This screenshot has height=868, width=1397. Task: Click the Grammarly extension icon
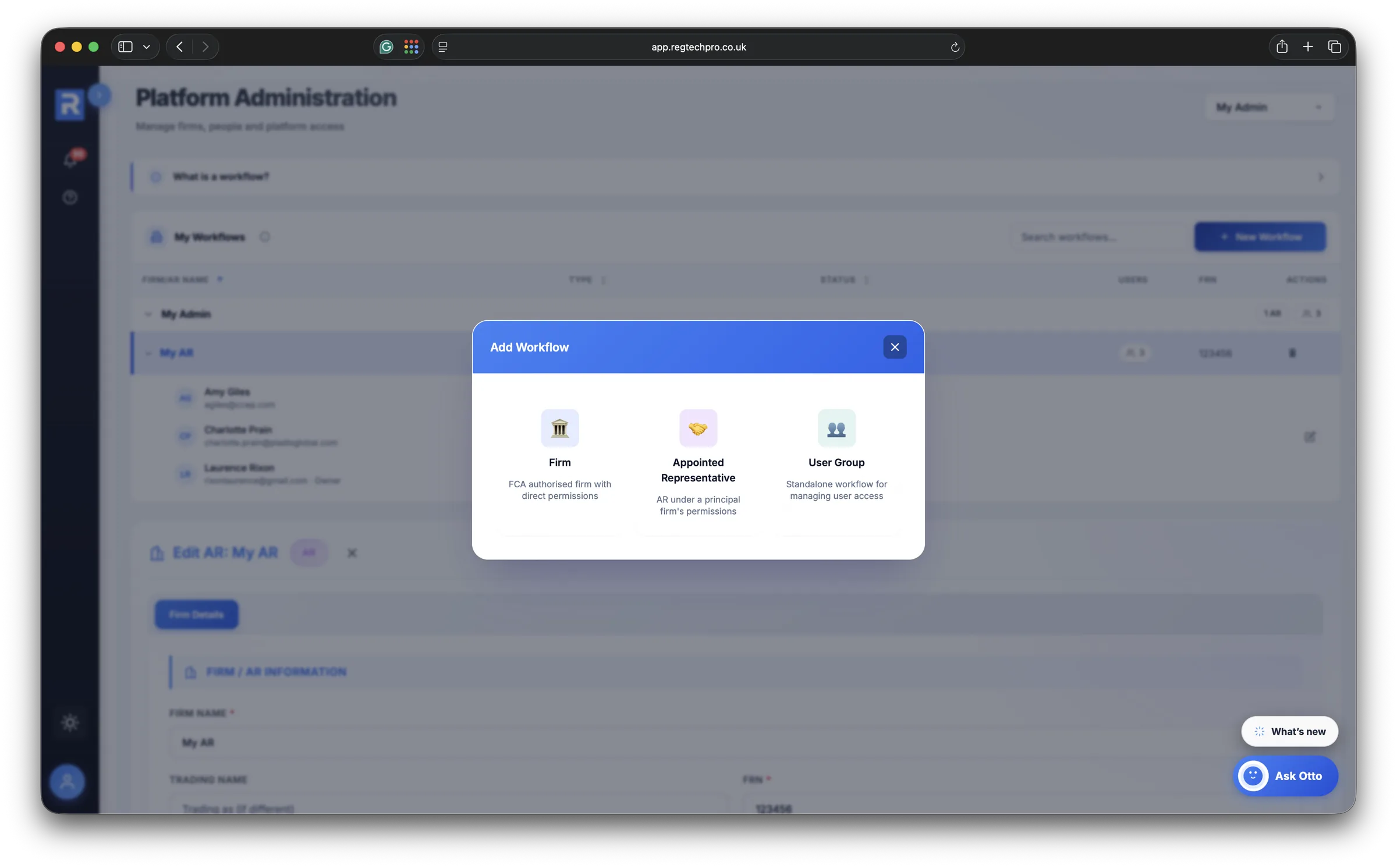tap(386, 47)
